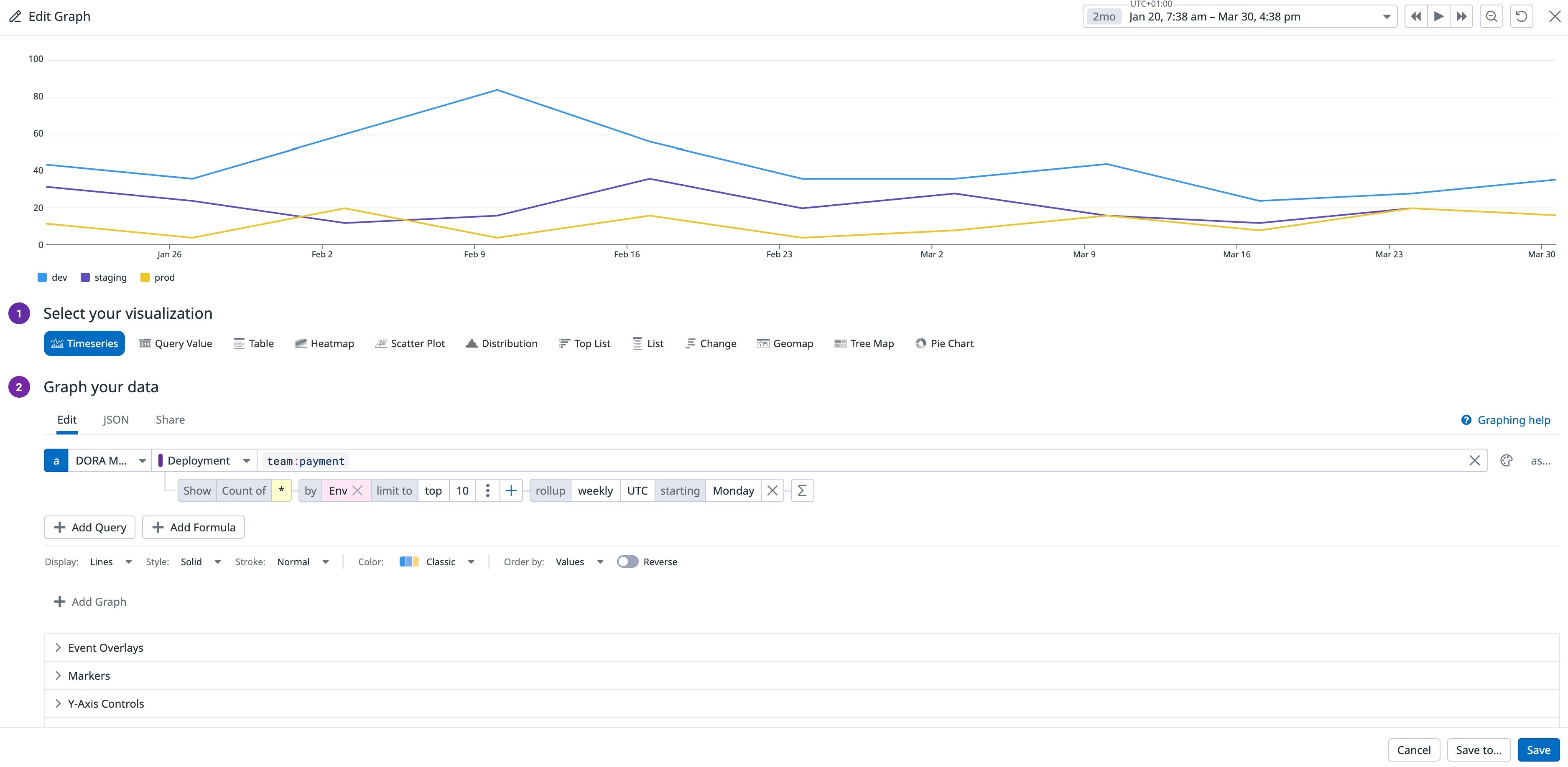Expand the Y-Axis Controls section

point(105,703)
